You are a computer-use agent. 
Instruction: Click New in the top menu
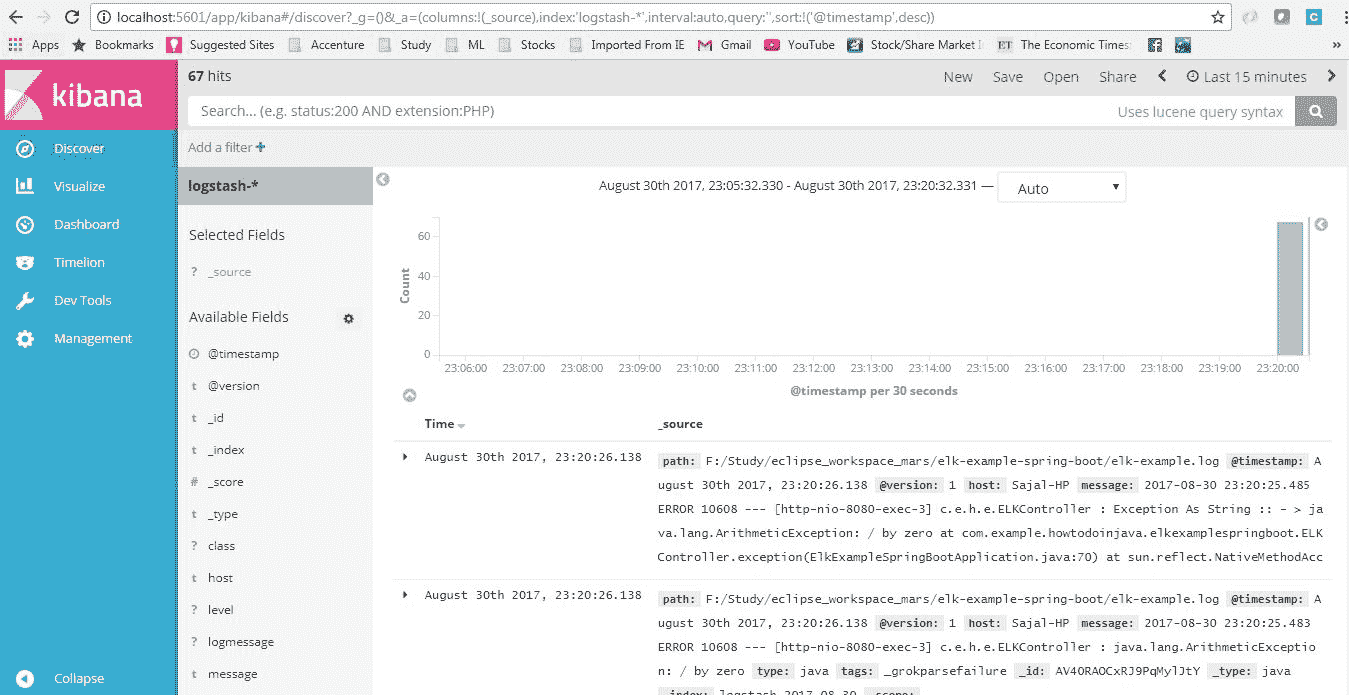click(x=958, y=77)
